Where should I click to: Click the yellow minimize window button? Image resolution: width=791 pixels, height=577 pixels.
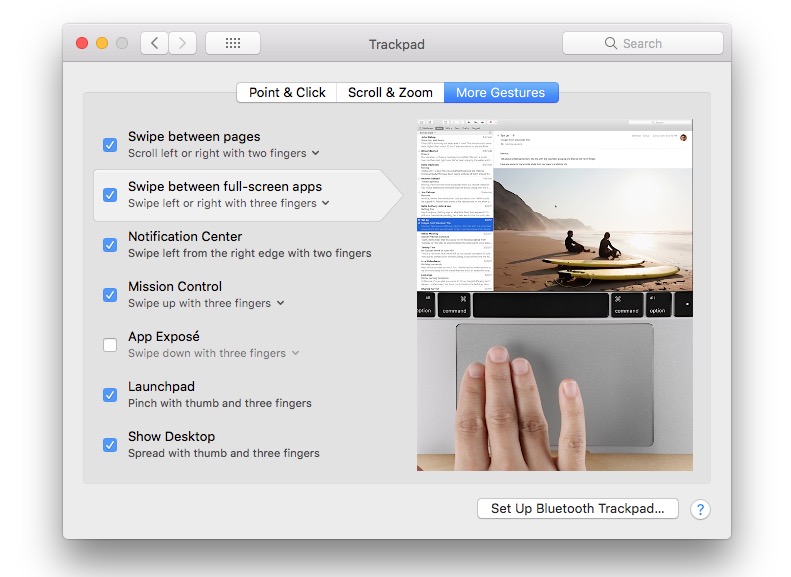click(101, 43)
